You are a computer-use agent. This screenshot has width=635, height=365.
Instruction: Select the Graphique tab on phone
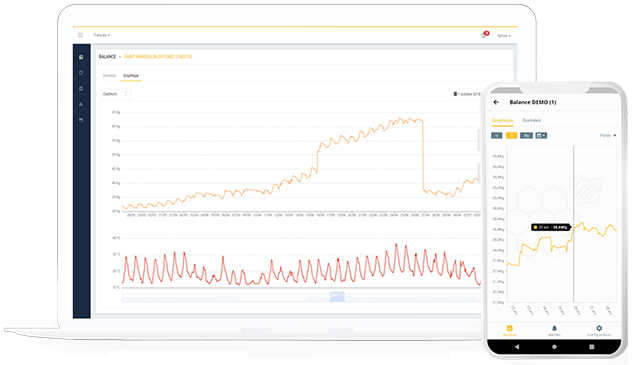502,120
